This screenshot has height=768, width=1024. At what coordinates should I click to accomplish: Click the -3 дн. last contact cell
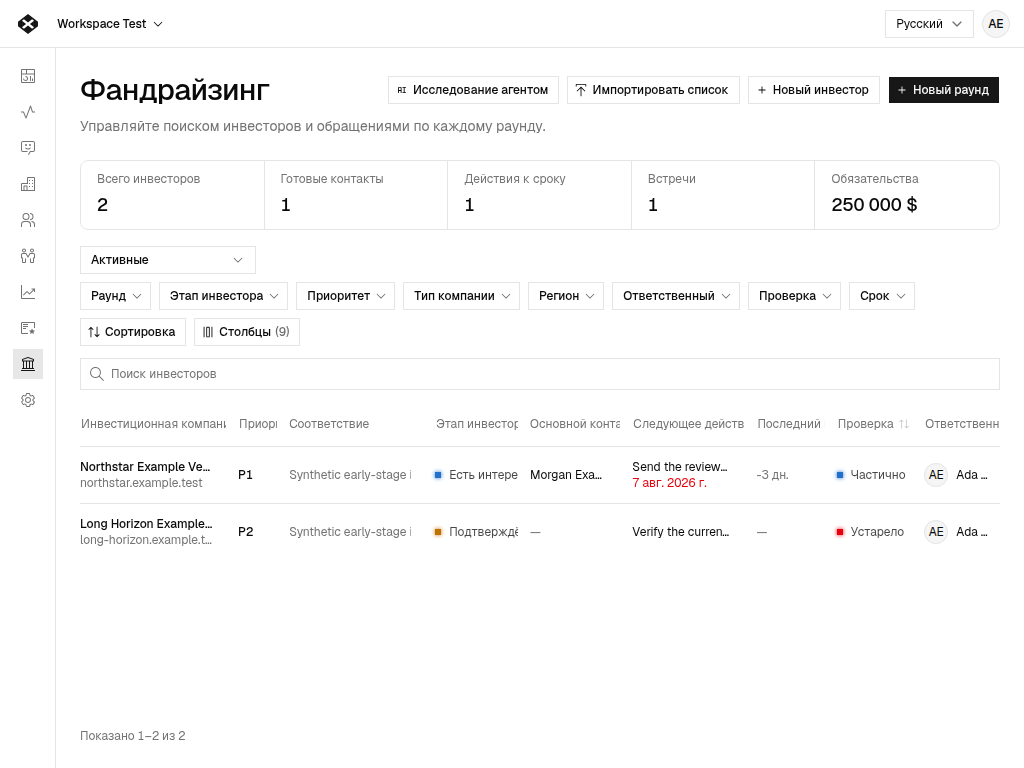773,475
